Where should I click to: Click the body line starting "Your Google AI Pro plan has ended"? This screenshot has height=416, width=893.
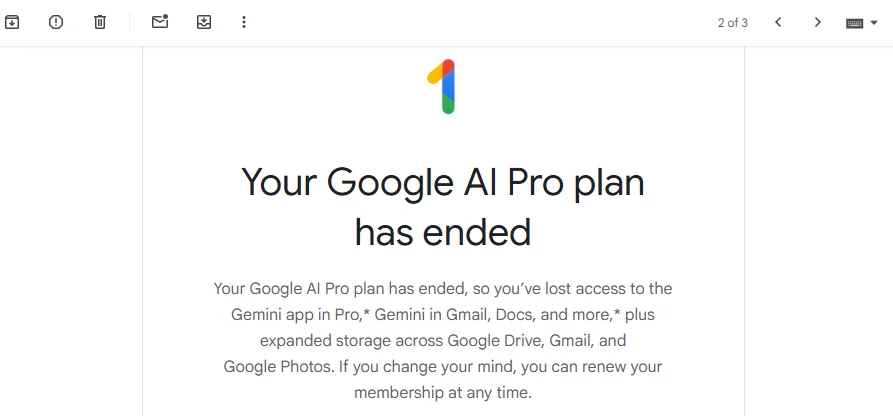pyautogui.click(x=443, y=289)
